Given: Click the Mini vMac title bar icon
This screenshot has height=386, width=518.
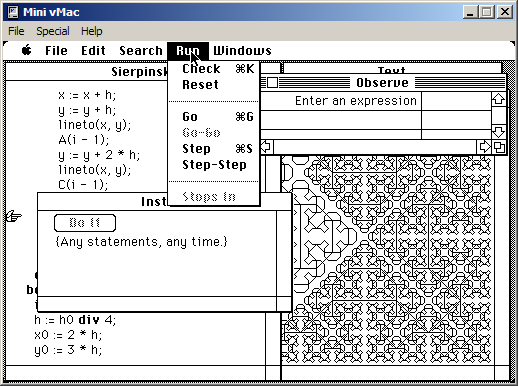Looking at the screenshot, I should coord(13,12).
